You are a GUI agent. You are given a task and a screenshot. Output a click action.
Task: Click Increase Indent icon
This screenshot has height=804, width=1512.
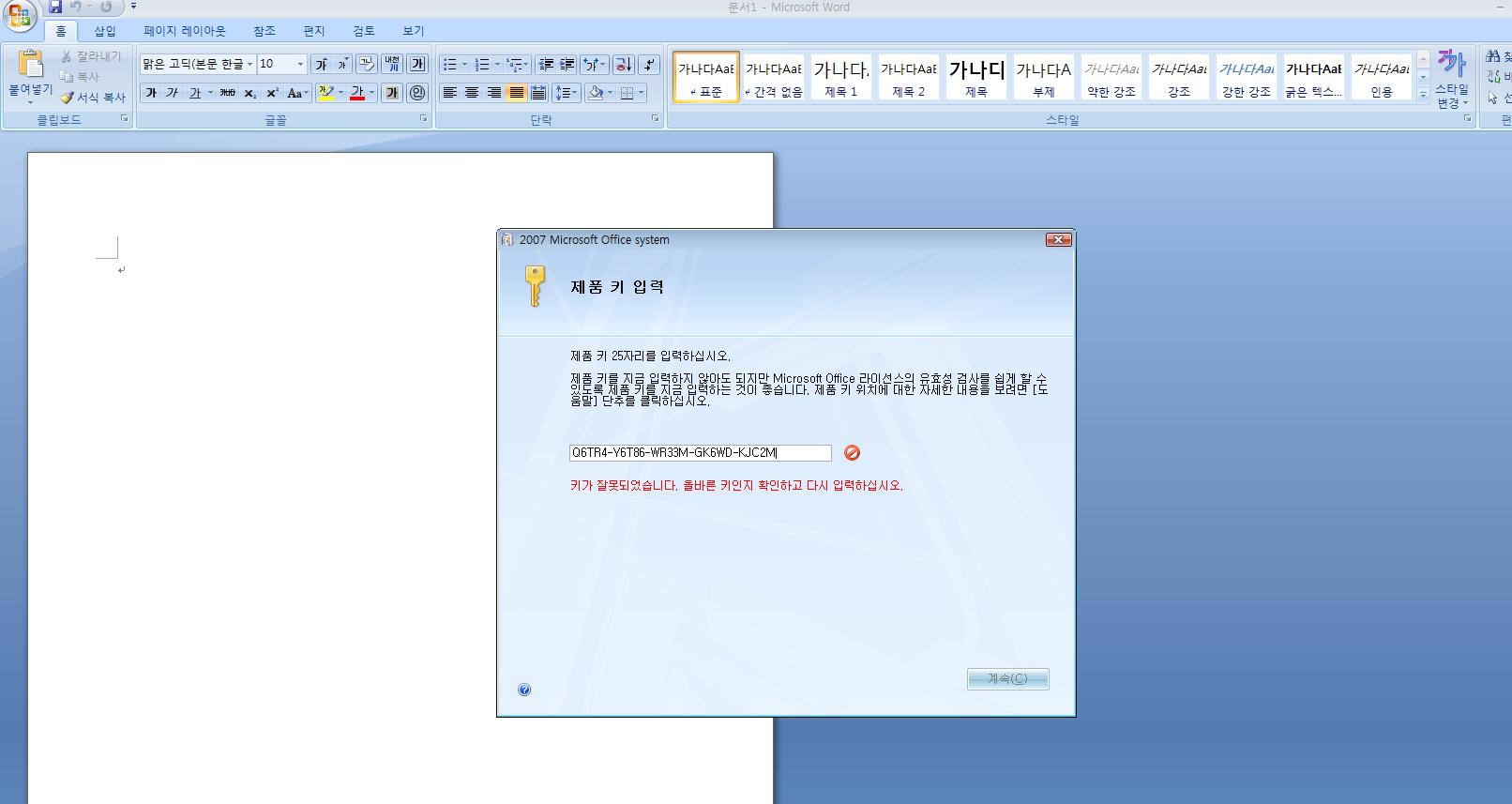point(567,65)
